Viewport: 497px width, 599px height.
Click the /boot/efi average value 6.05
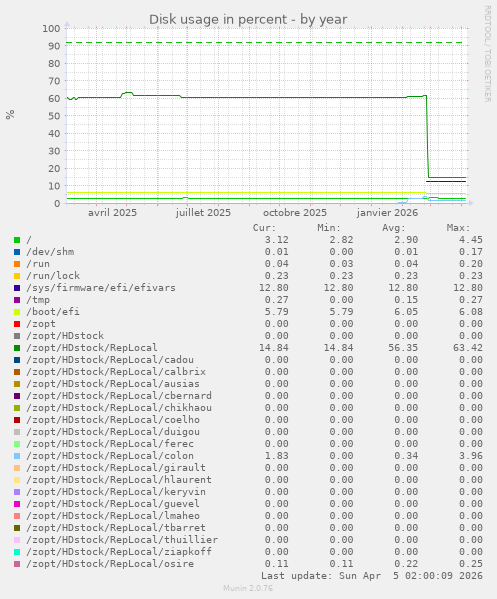click(406, 312)
